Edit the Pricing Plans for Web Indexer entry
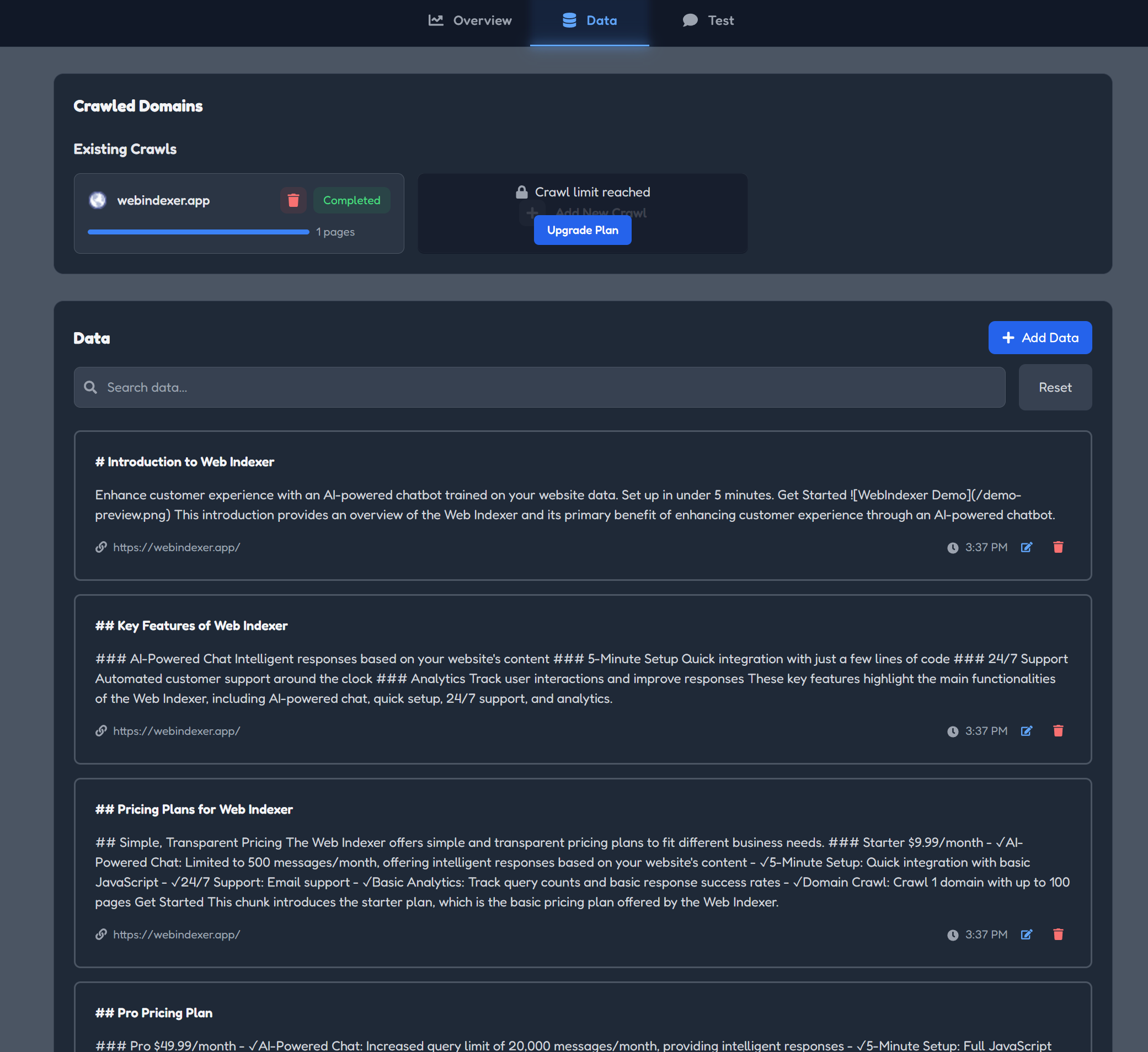Image resolution: width=1148 pixels, height=1052 pixels. 1027,934
